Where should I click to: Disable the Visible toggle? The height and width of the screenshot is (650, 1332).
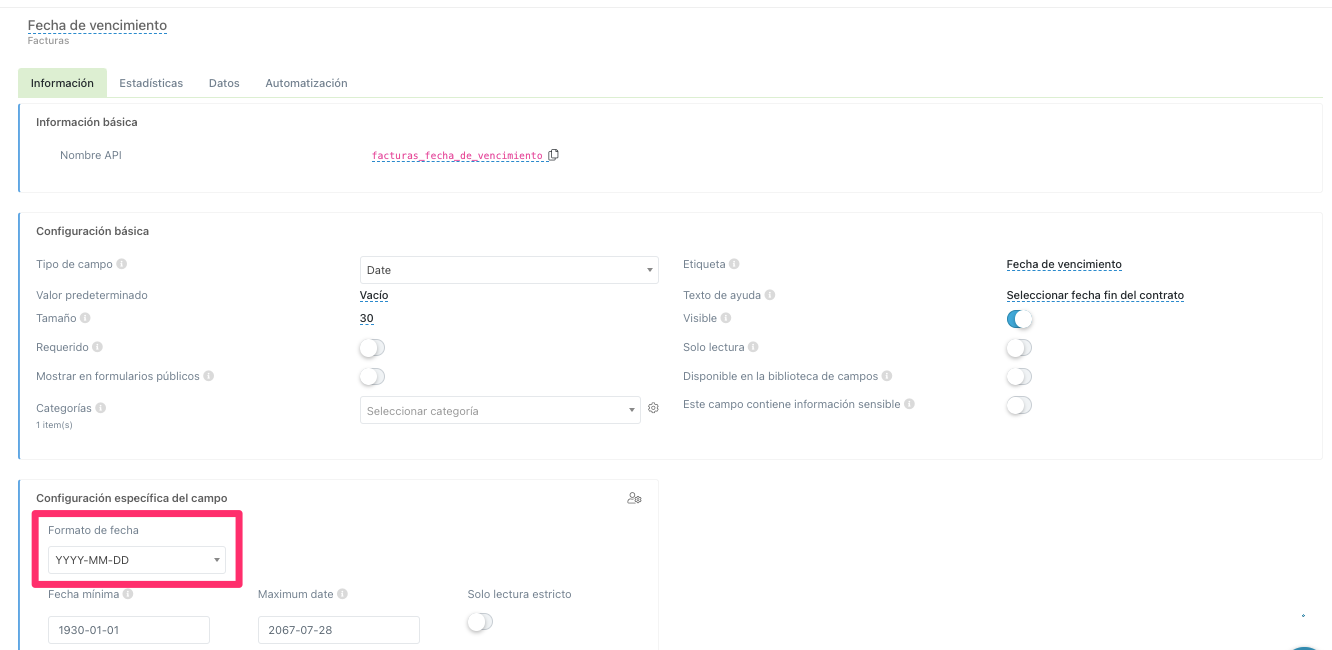click(x=1018, y=319)
